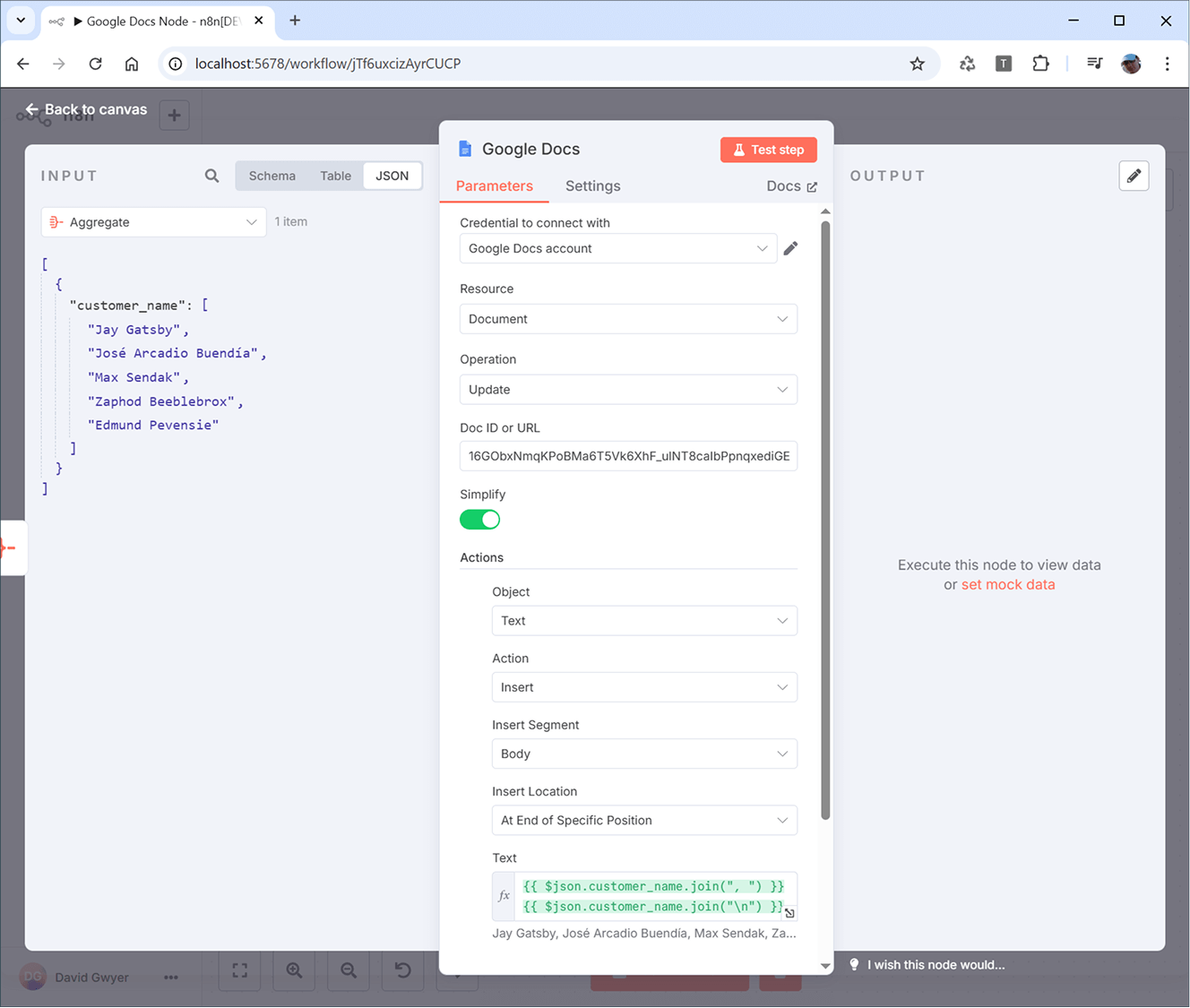
Task: Open the Operation dropdown showing Update
Action: point(628,390)
